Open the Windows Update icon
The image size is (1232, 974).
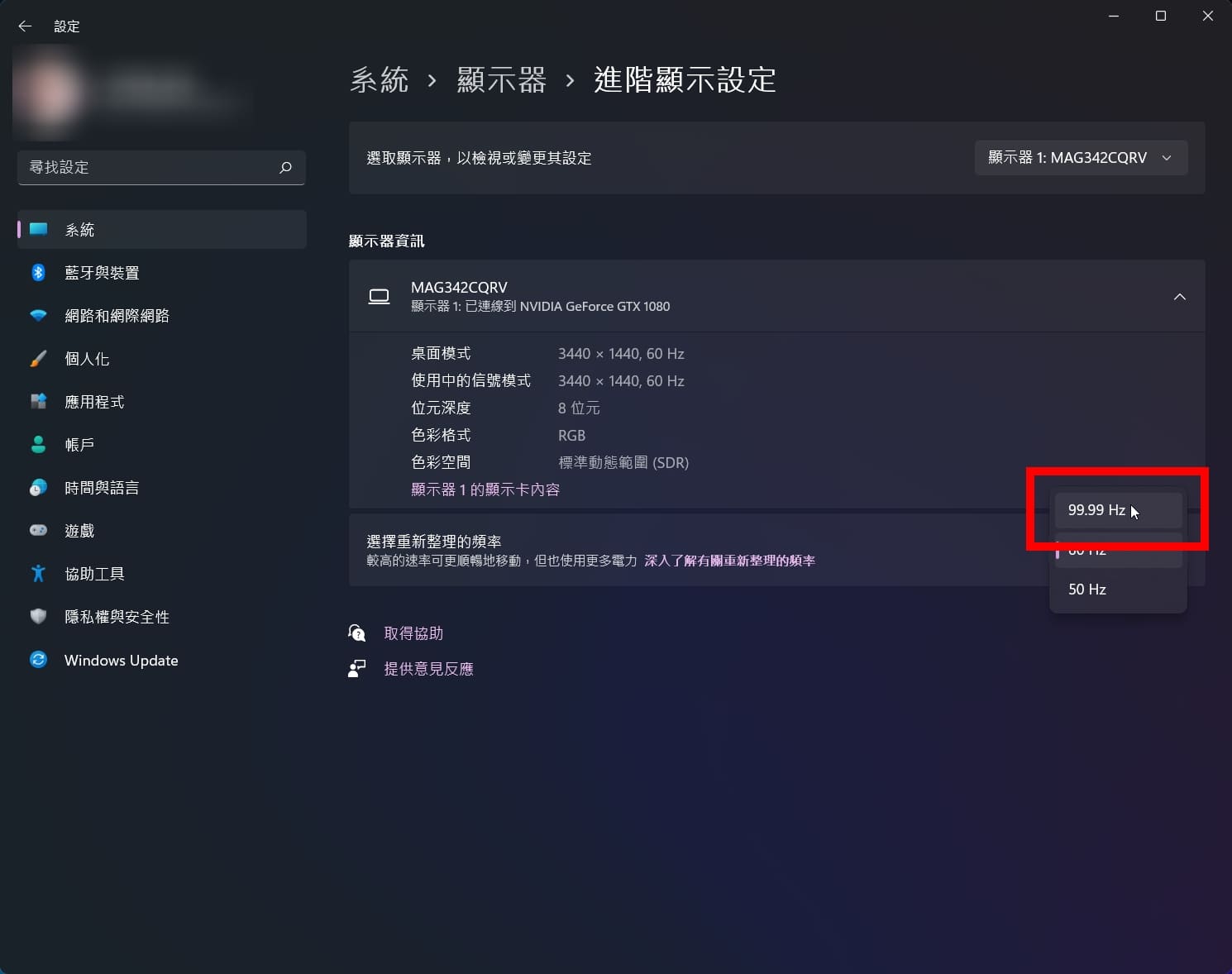coord(38,660)
